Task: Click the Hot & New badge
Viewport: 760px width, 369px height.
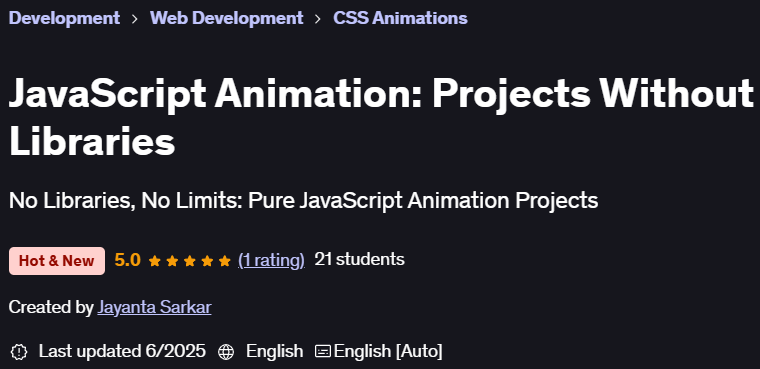Action: (57, 261)
